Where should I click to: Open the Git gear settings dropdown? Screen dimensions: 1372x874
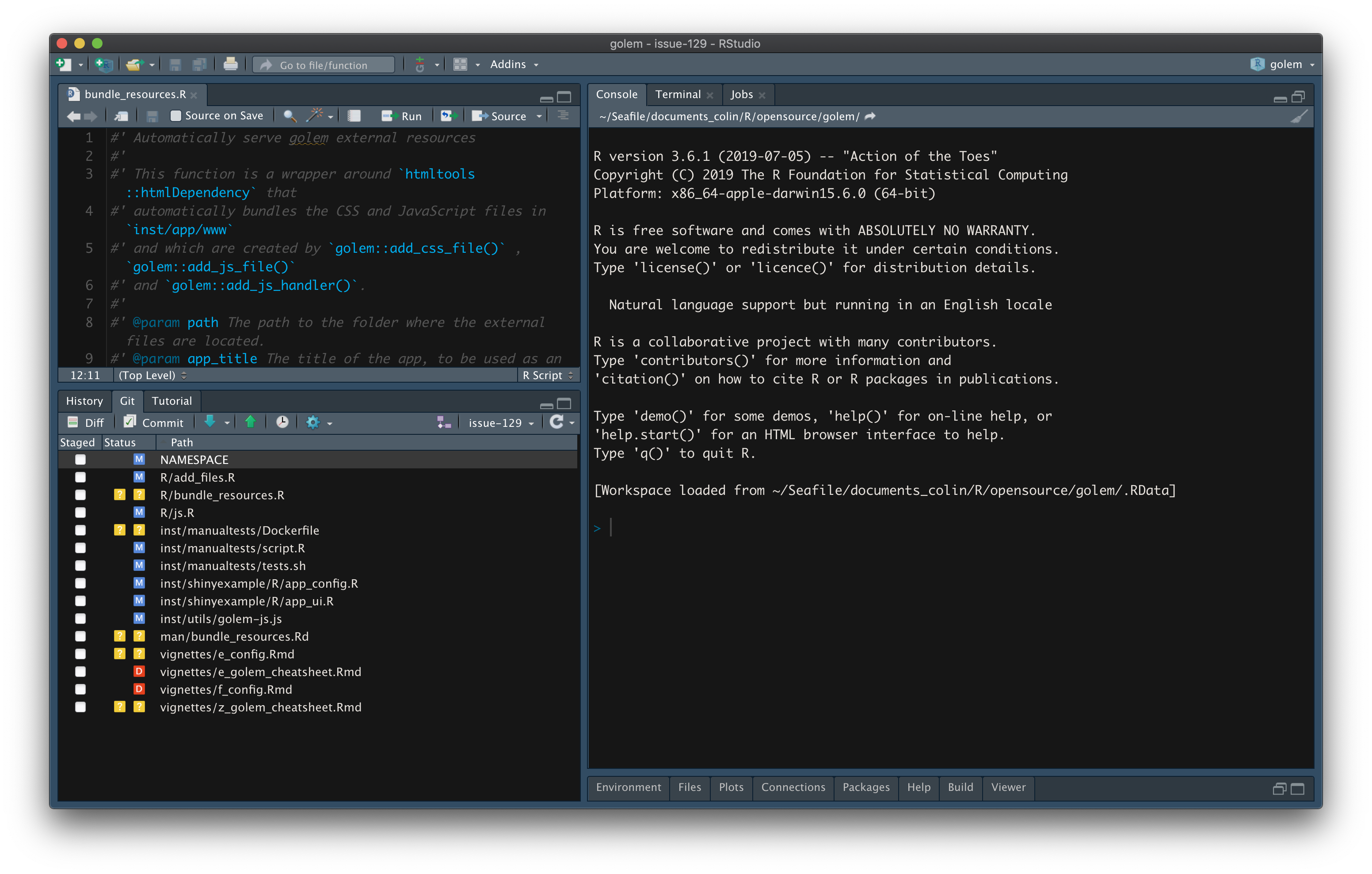pyautogui.click(x=315, y=422)
